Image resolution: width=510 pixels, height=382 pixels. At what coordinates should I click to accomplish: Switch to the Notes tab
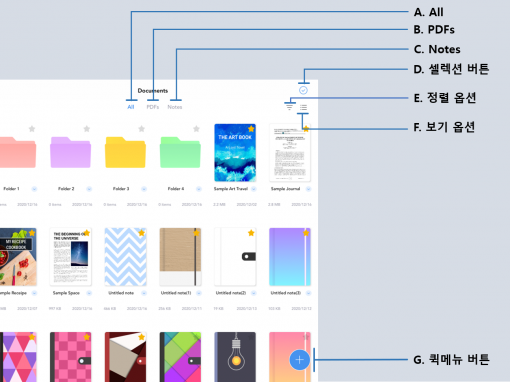coord(175,107)
